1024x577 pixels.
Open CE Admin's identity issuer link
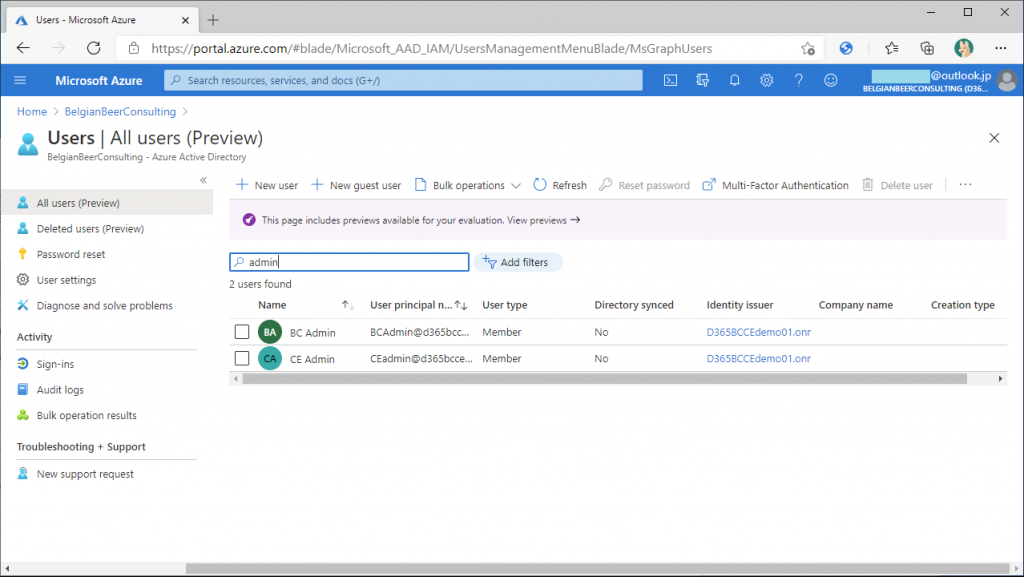[x=759, y=358]
